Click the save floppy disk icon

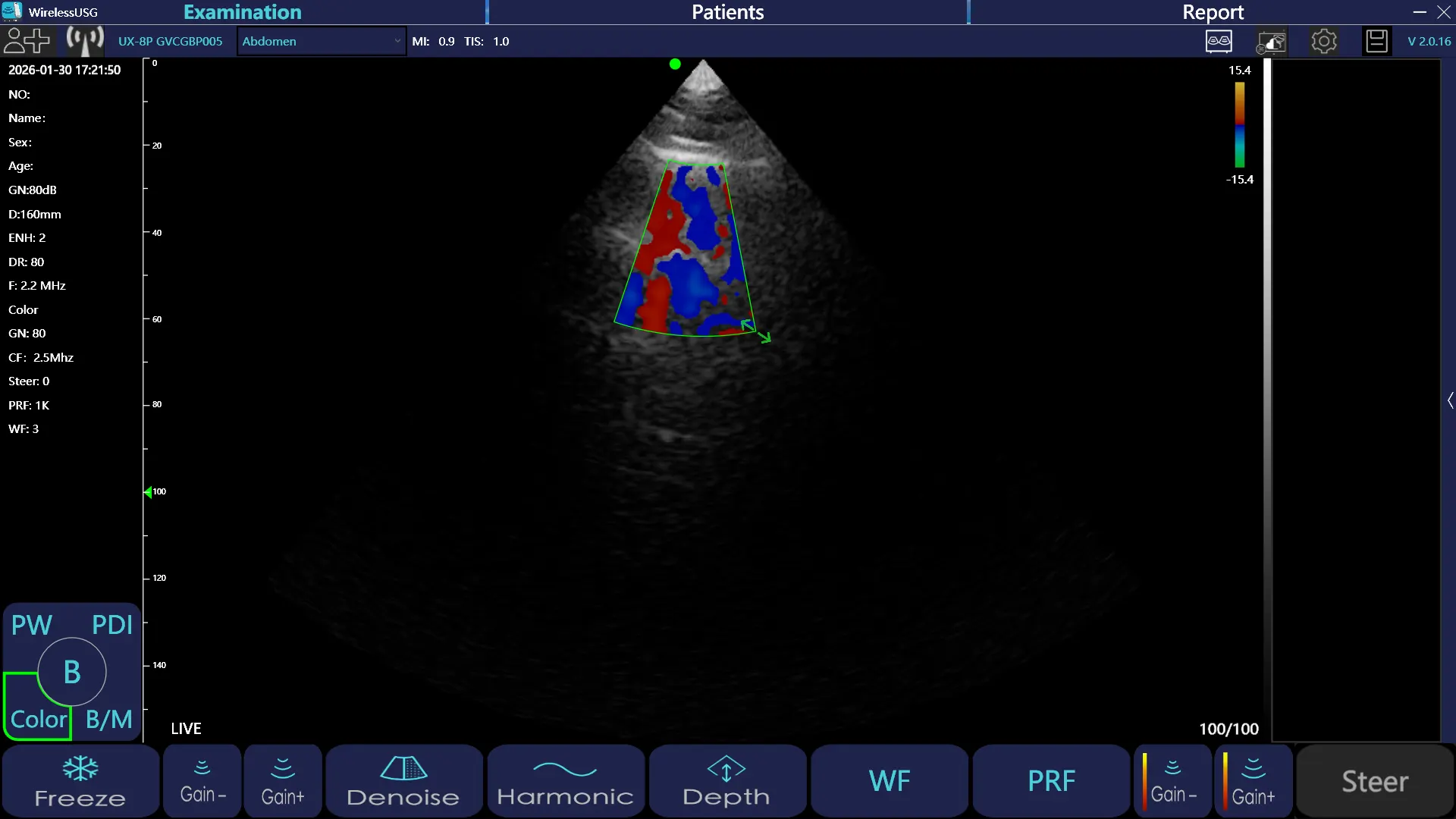pyautogui.click(x=1376, y=41)
